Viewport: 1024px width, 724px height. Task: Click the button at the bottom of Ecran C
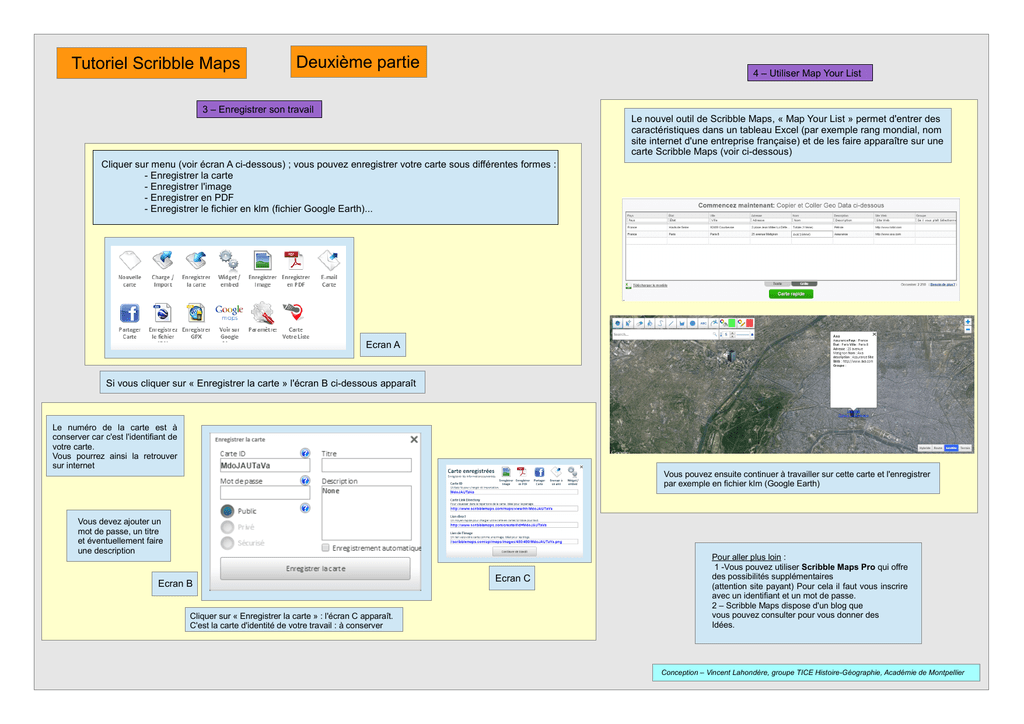(x=515, y=552)
